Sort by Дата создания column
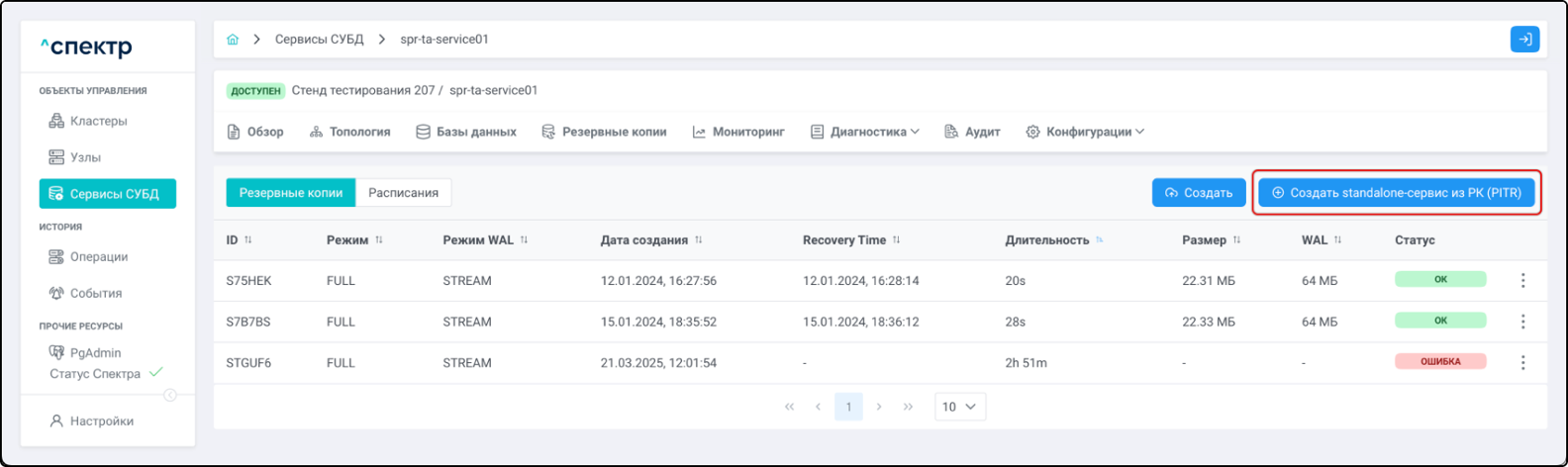Image resolution: width=1568 pixels, height=467 pixels. tap(698, 240)
